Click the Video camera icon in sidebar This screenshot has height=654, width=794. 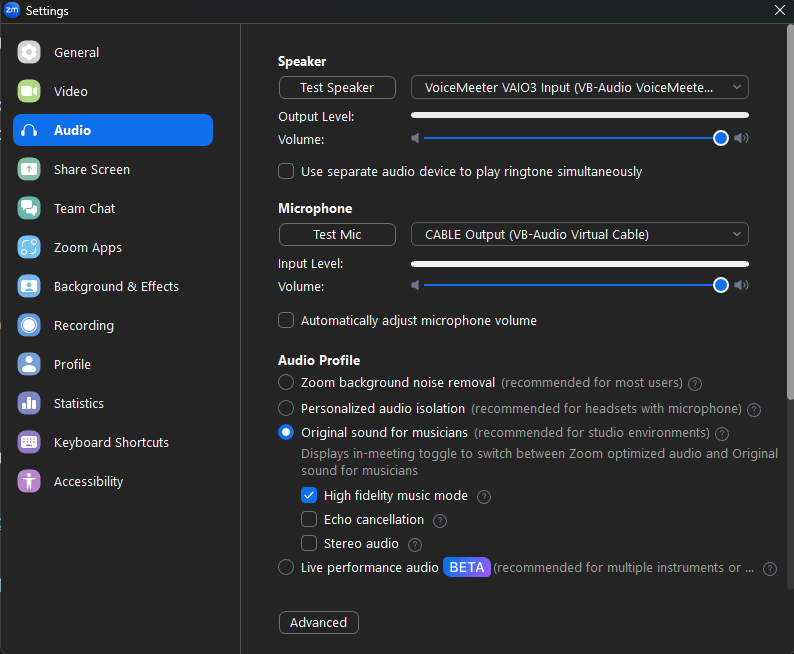[x=29, y=91]
